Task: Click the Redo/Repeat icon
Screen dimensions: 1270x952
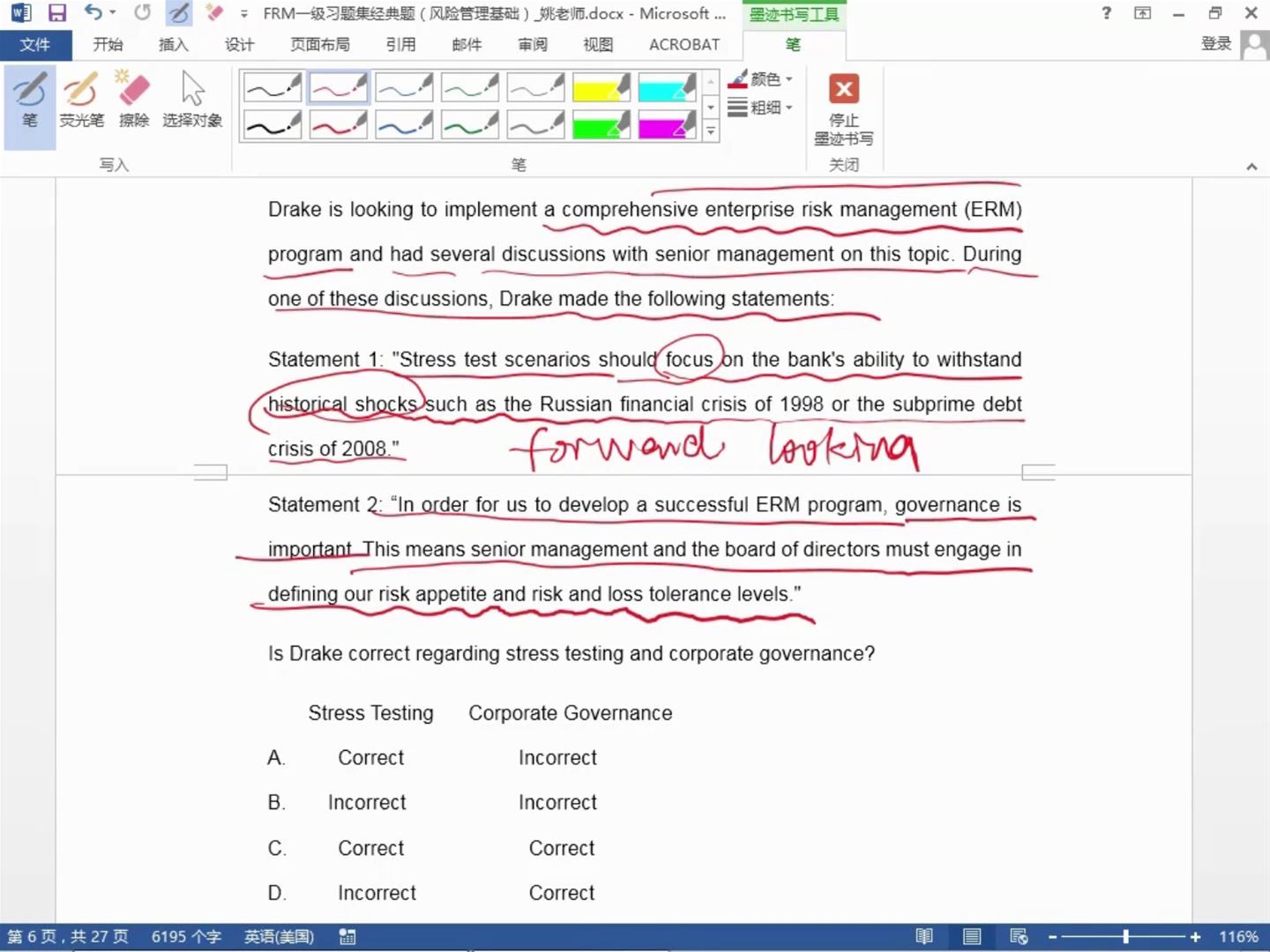Action: pyautogui.click(x=142, y=13)
